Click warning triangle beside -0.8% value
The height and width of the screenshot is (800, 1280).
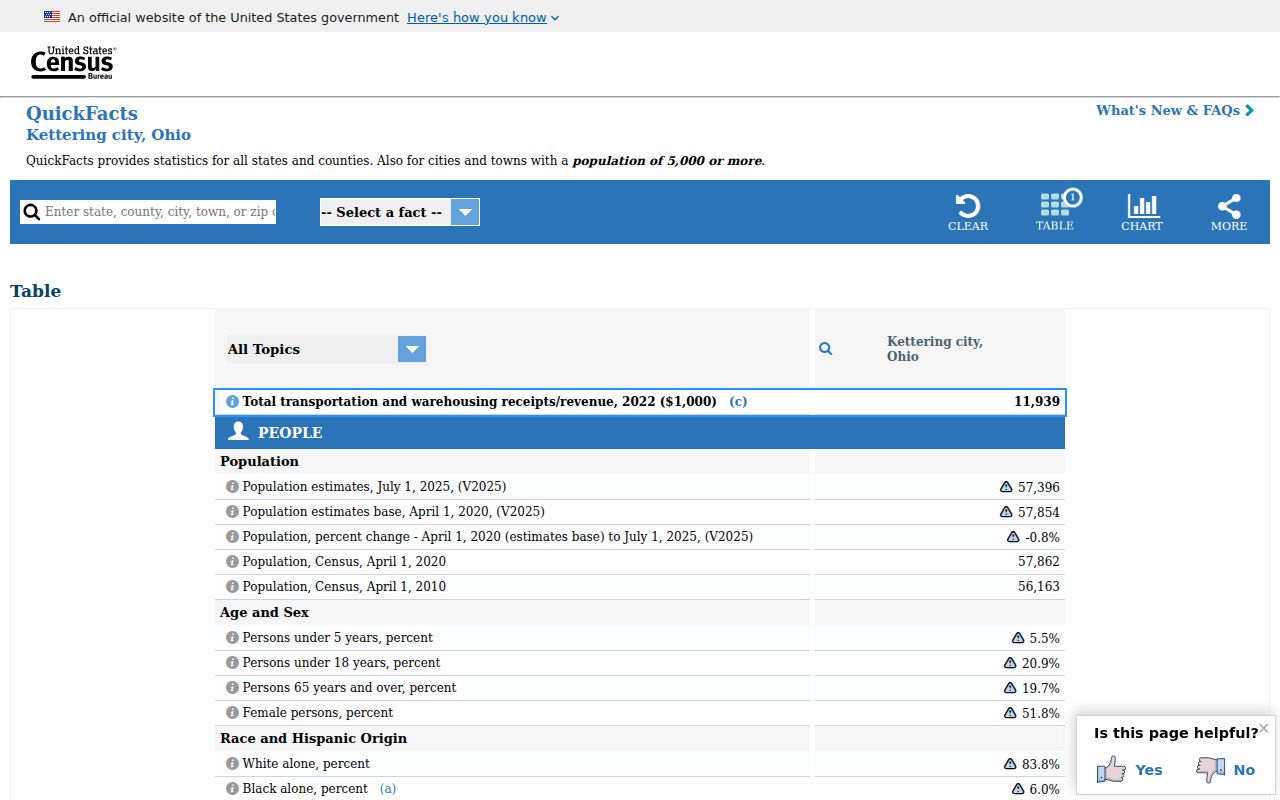tap(1013, 537)
